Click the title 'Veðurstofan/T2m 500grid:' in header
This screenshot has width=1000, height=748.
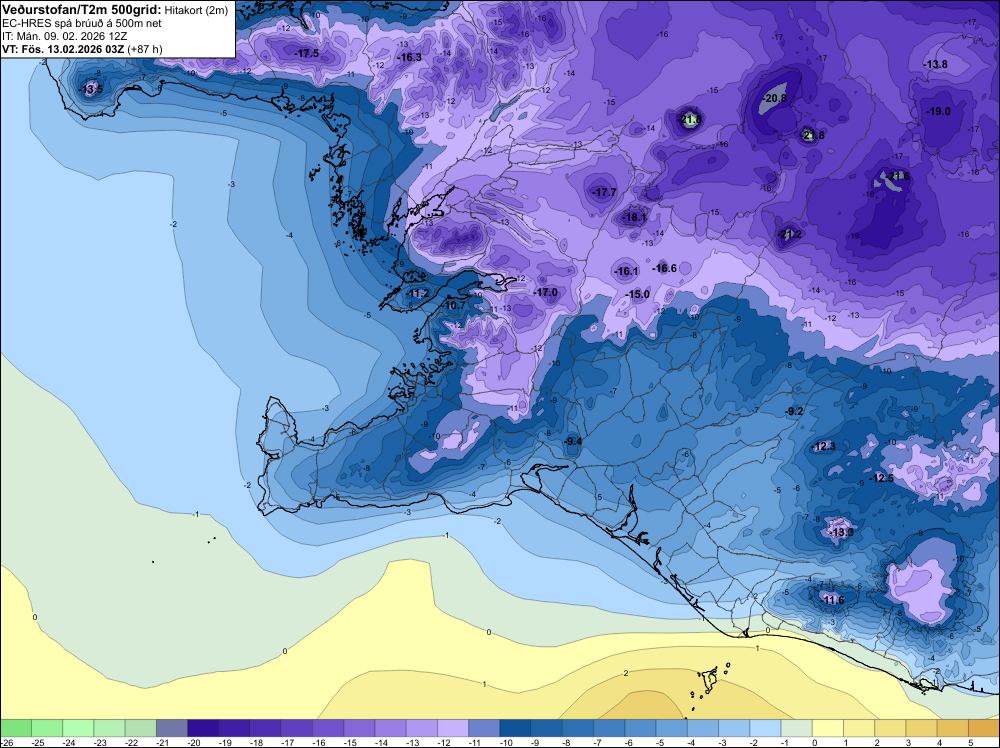point(82,10)
